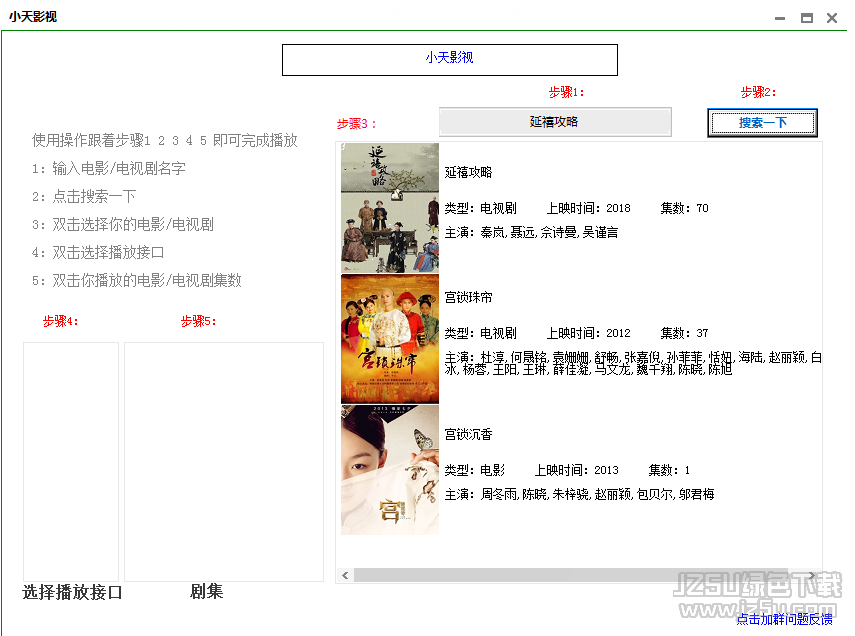The image size is (855, 636).
Task: Click the empty 剧集 episode list box
Action: (223, 461)
